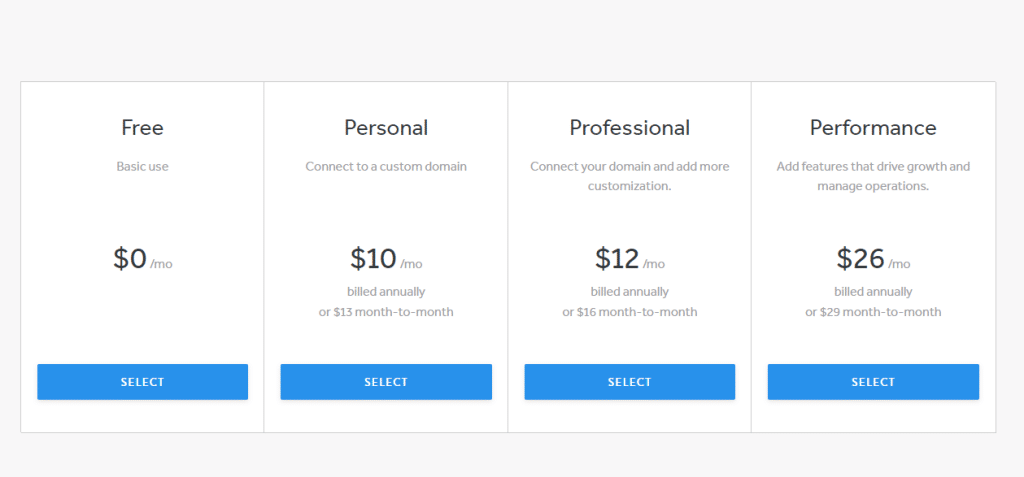Click the Performance plan title
Screen dimensions: 1024x477
pyautogui.click(x=873, y=128)
